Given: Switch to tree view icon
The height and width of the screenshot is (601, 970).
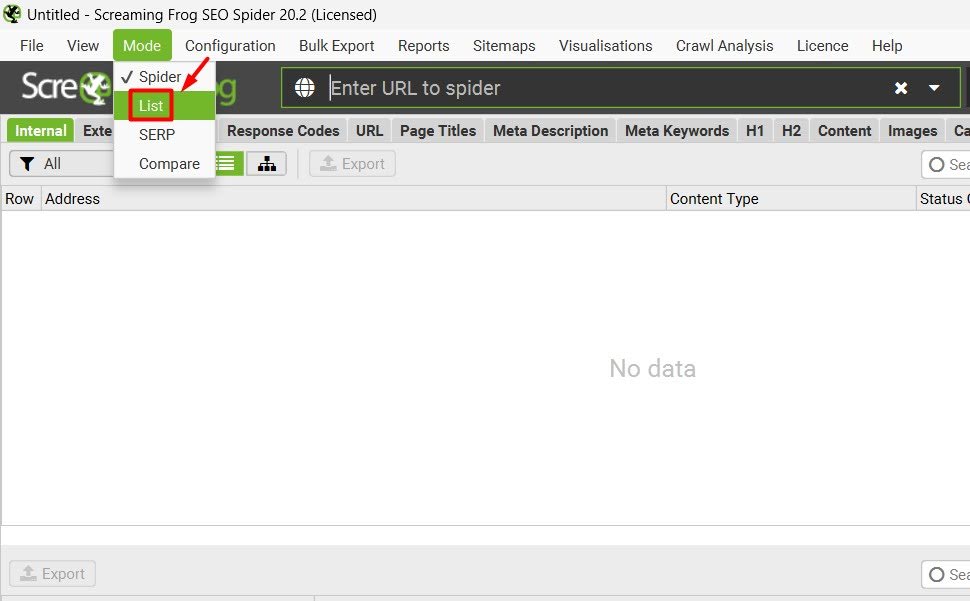Looking at the screenshot, I should click(x=267, y=164).
